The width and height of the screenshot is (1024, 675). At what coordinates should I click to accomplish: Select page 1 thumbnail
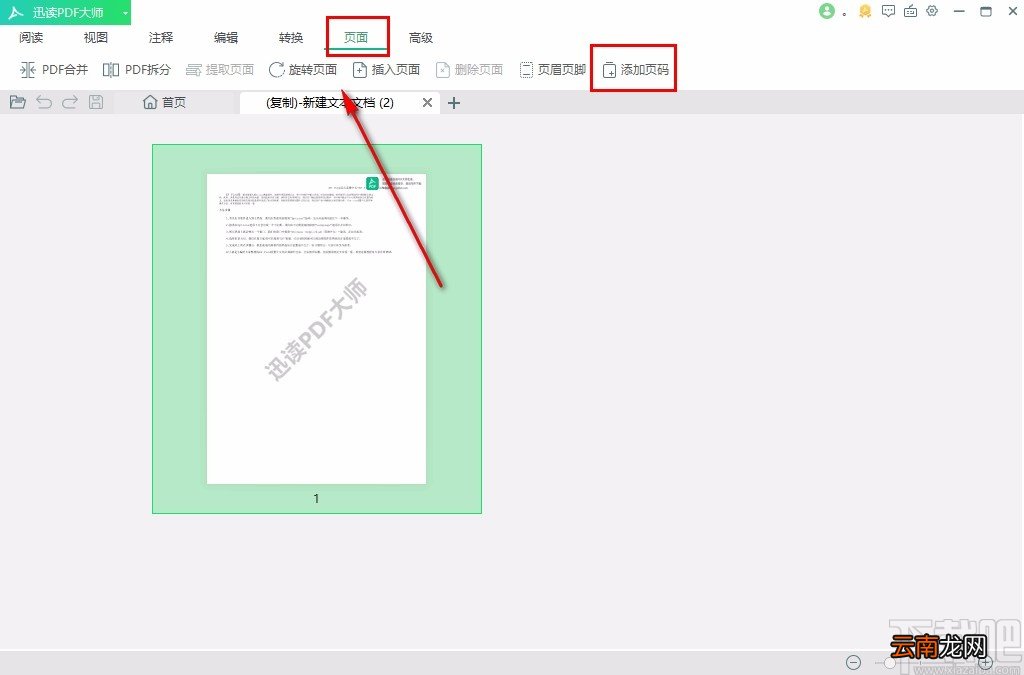tap(317, 329)
